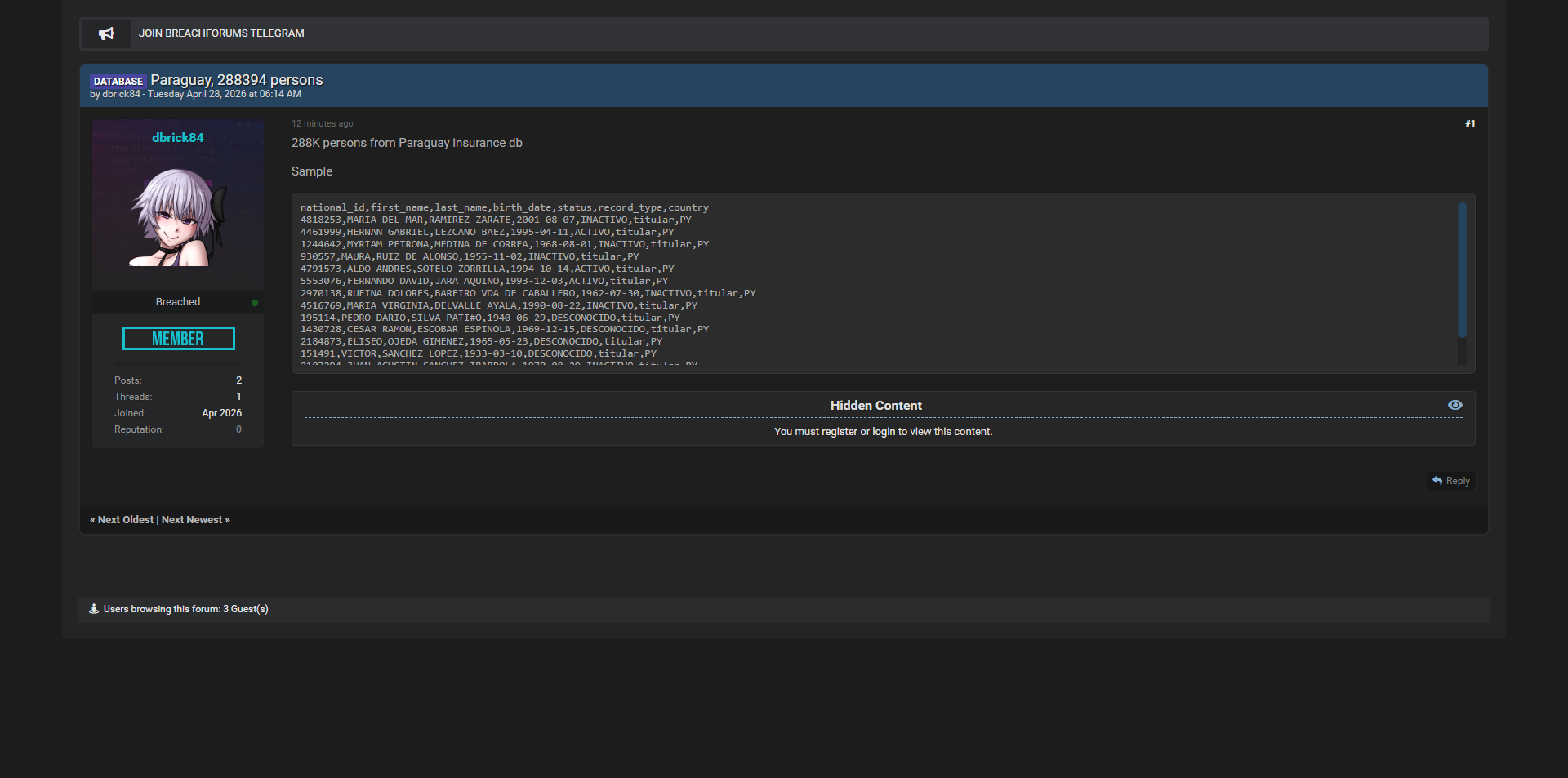Click the DATABASE thread prefix tag
1568x778 pixels.
pyautogui.click(x=118, y=81)
